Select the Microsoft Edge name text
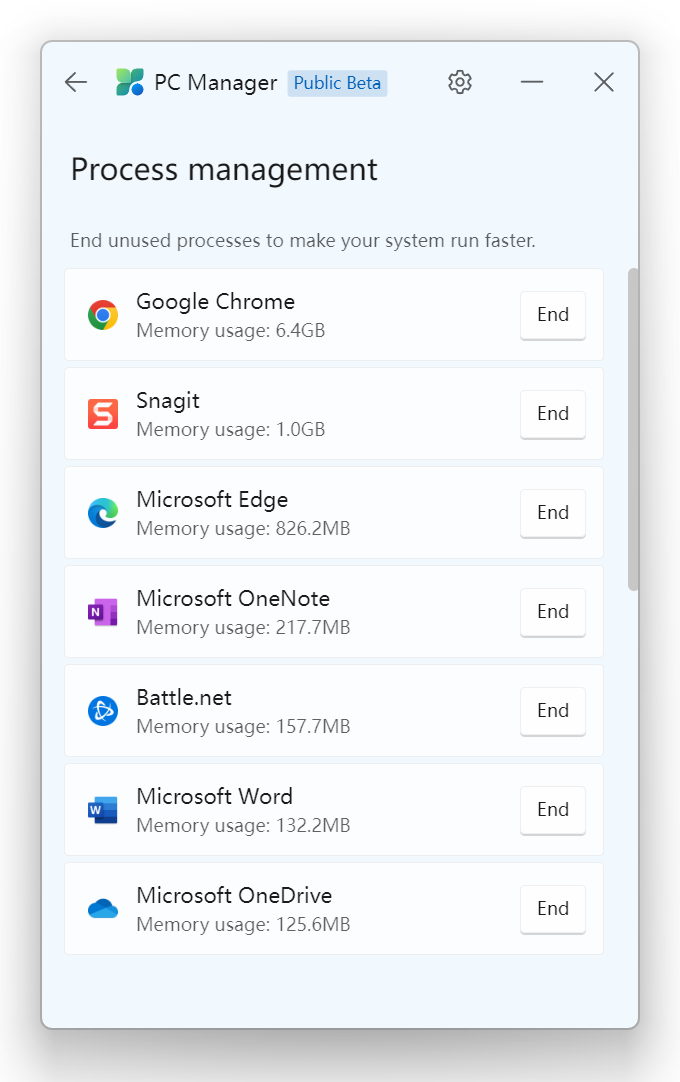The image size is (680, 1082). pyautogui.click(x=212, y=500)
